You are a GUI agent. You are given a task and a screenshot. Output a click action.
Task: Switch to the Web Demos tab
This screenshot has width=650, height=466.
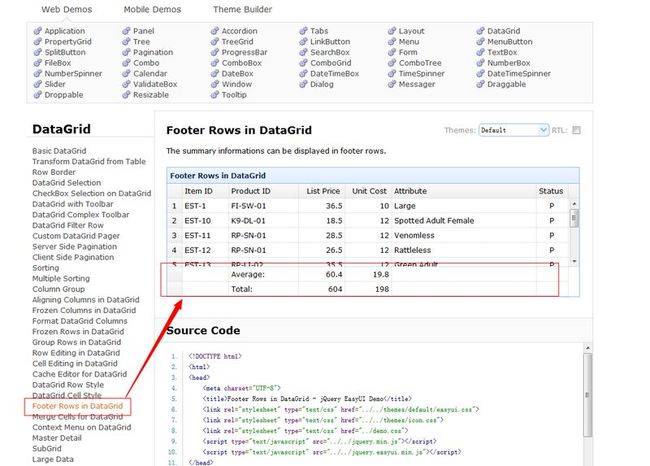(67, 9)
